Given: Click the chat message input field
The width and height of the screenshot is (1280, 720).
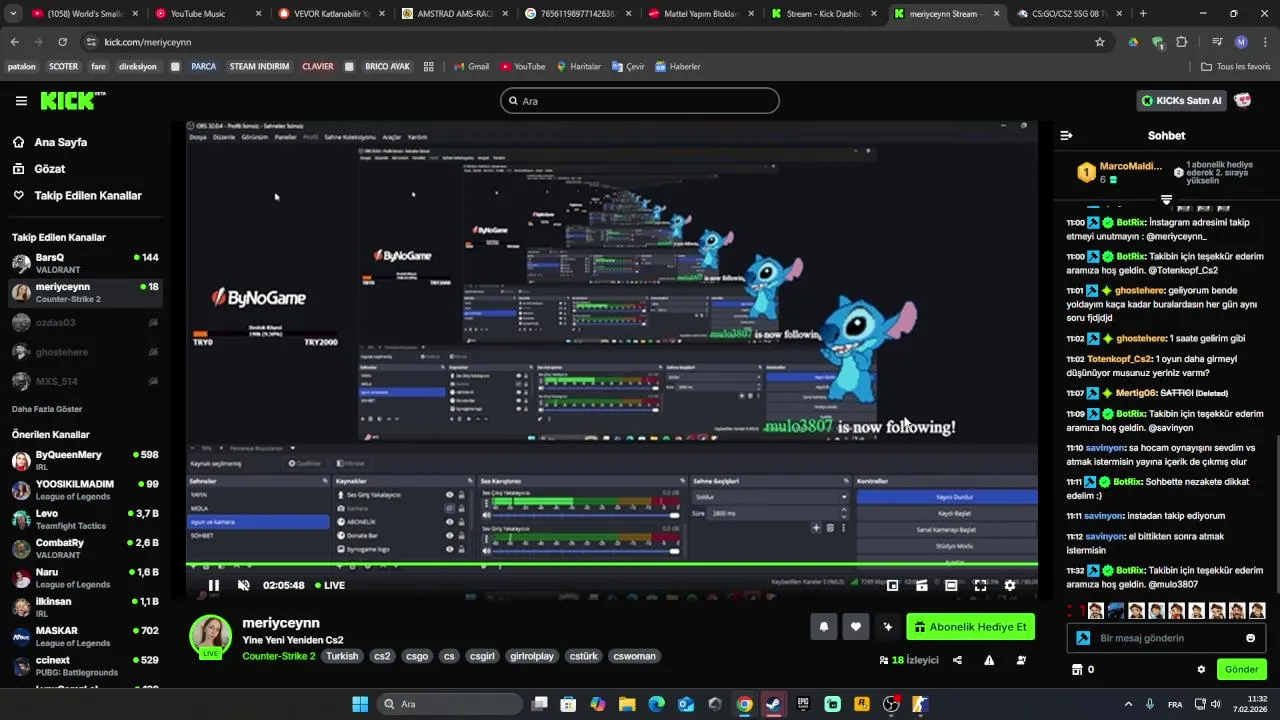Looking at the screenshot, I should click(x=1166, y=638).
